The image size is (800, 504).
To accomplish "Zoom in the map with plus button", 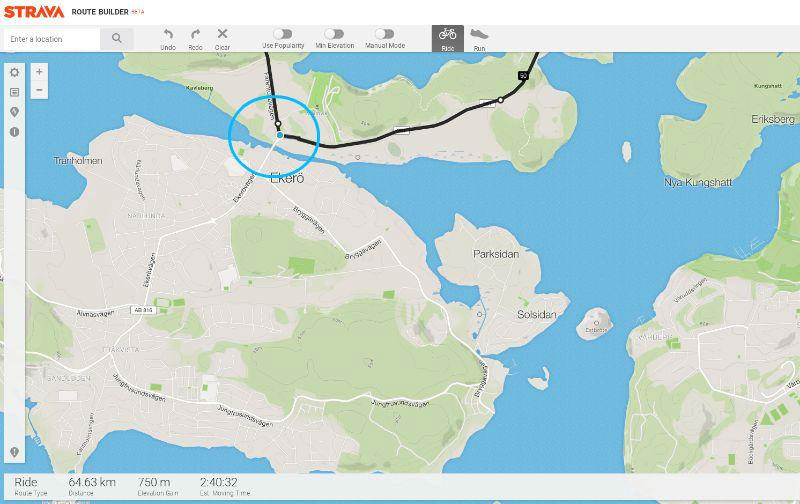I will click(x=39, y=72).
